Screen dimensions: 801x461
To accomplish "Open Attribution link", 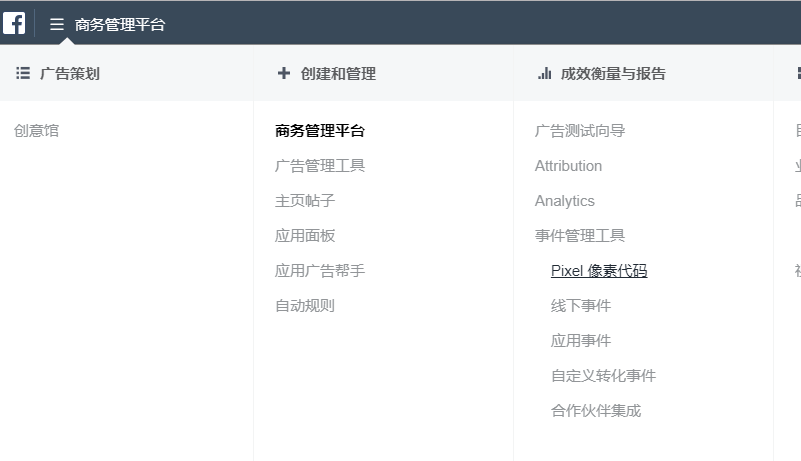I will (569, 166).
